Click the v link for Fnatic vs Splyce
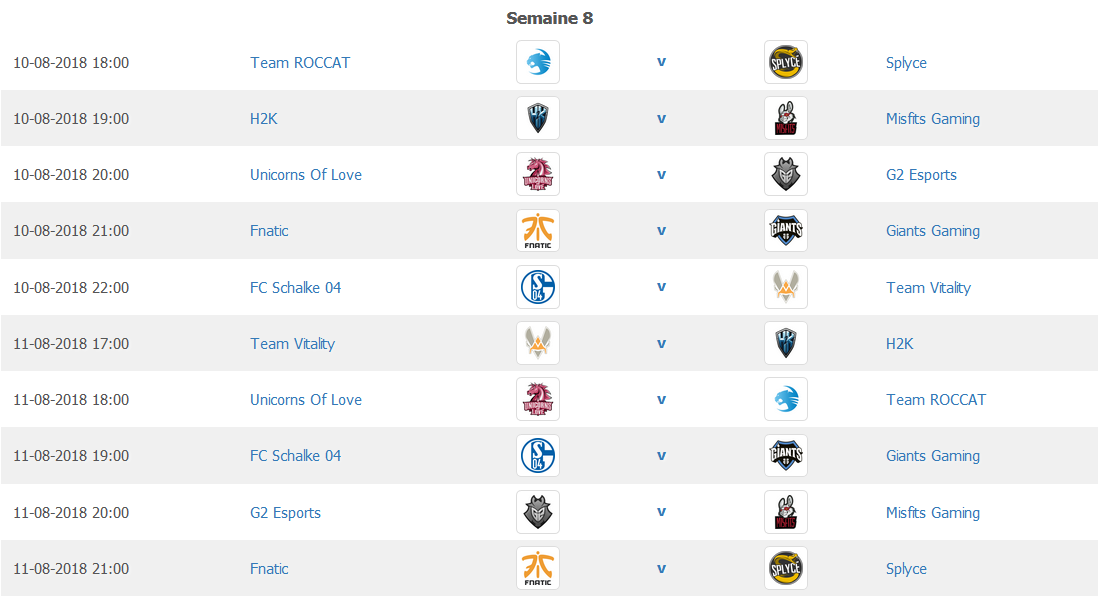The image size is (1098, 607). tap(661, 568)
